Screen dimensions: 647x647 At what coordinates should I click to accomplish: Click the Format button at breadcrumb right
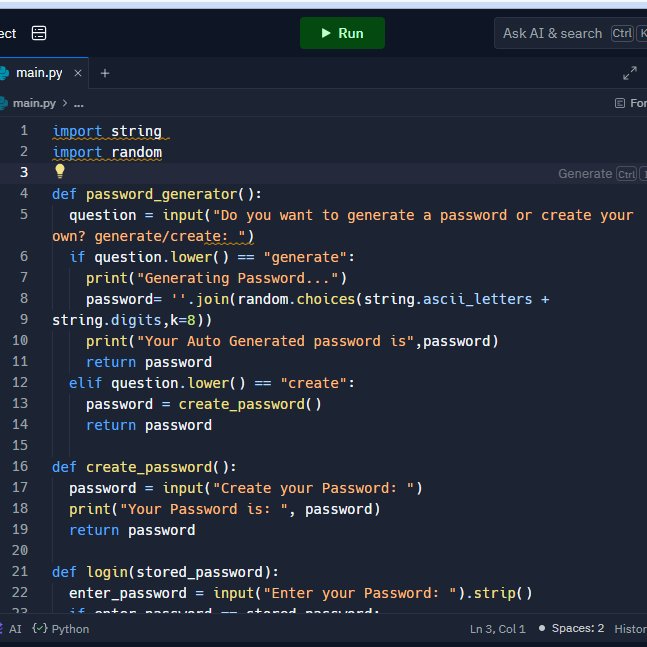point(630,103)
